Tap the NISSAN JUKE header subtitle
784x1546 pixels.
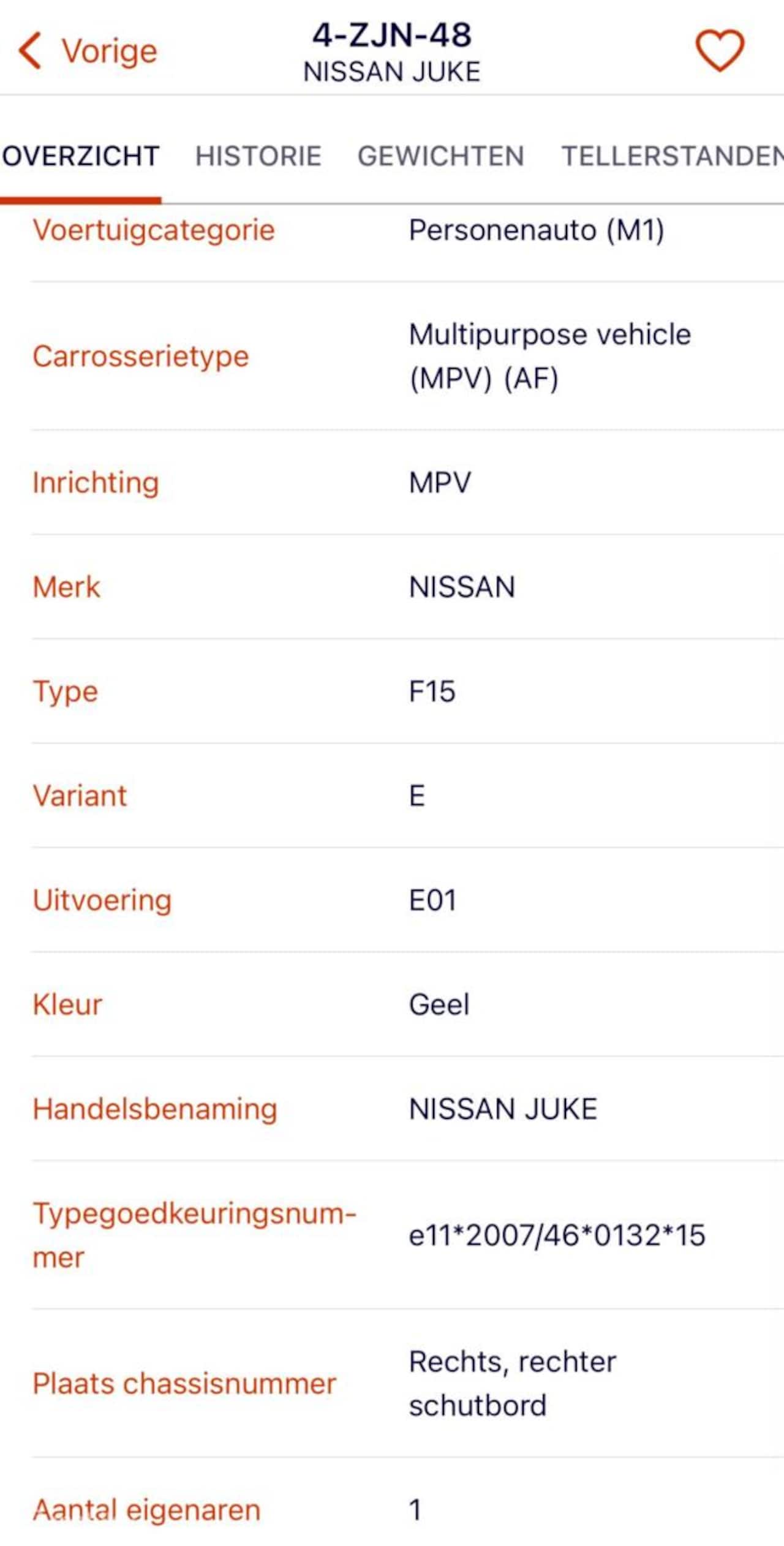(x=392, y=72)
